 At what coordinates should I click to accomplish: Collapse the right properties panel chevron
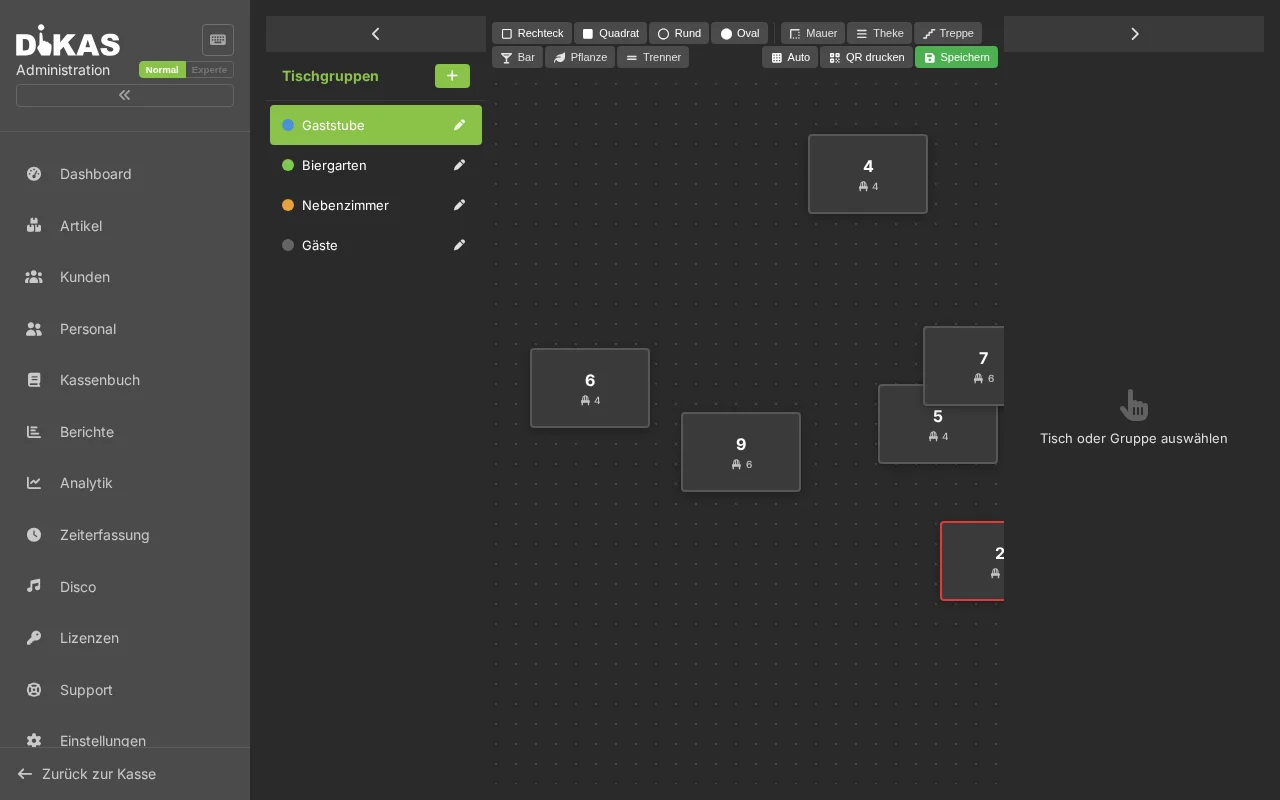pos(1134,34)
